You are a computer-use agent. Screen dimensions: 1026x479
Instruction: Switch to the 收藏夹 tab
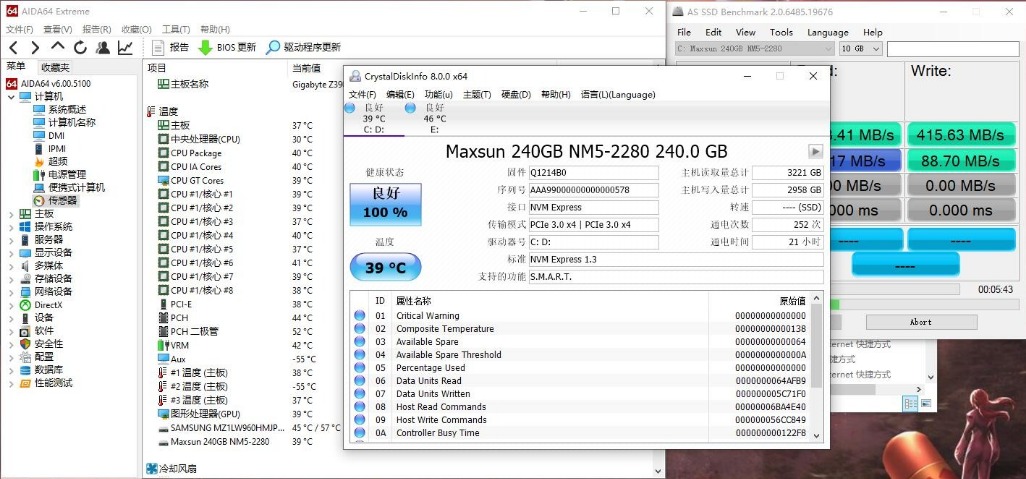tap(55, 67)
